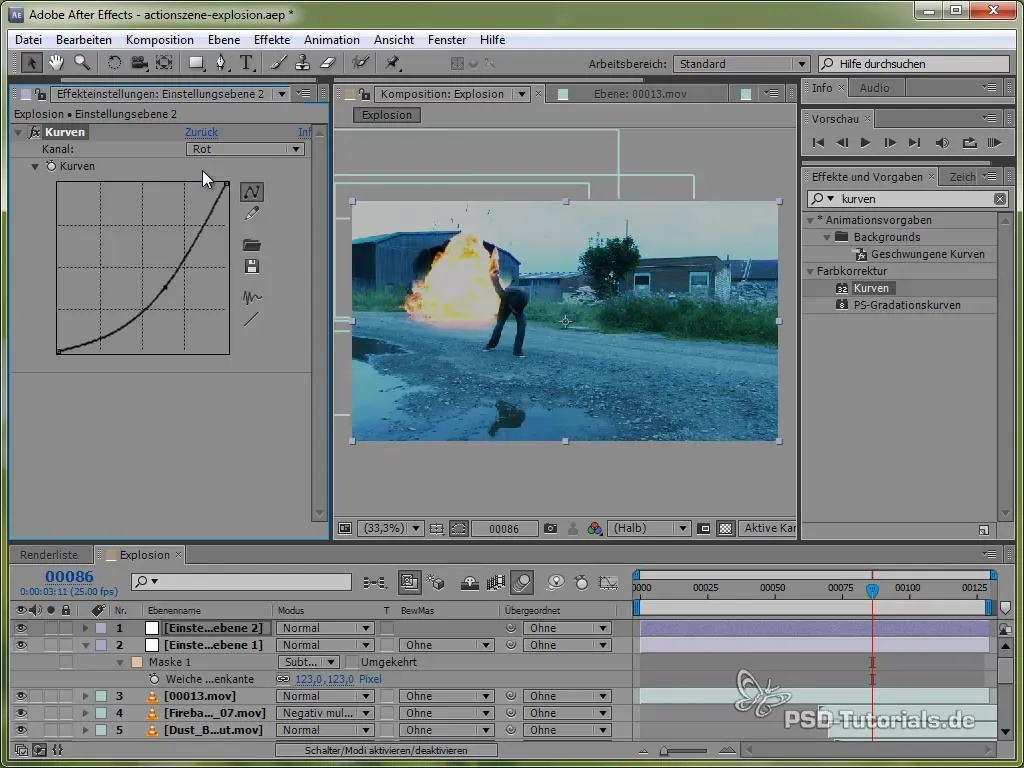Screen dimensions: 1024x768
Task: Select the Pen tool
Action: pos(222,63)
